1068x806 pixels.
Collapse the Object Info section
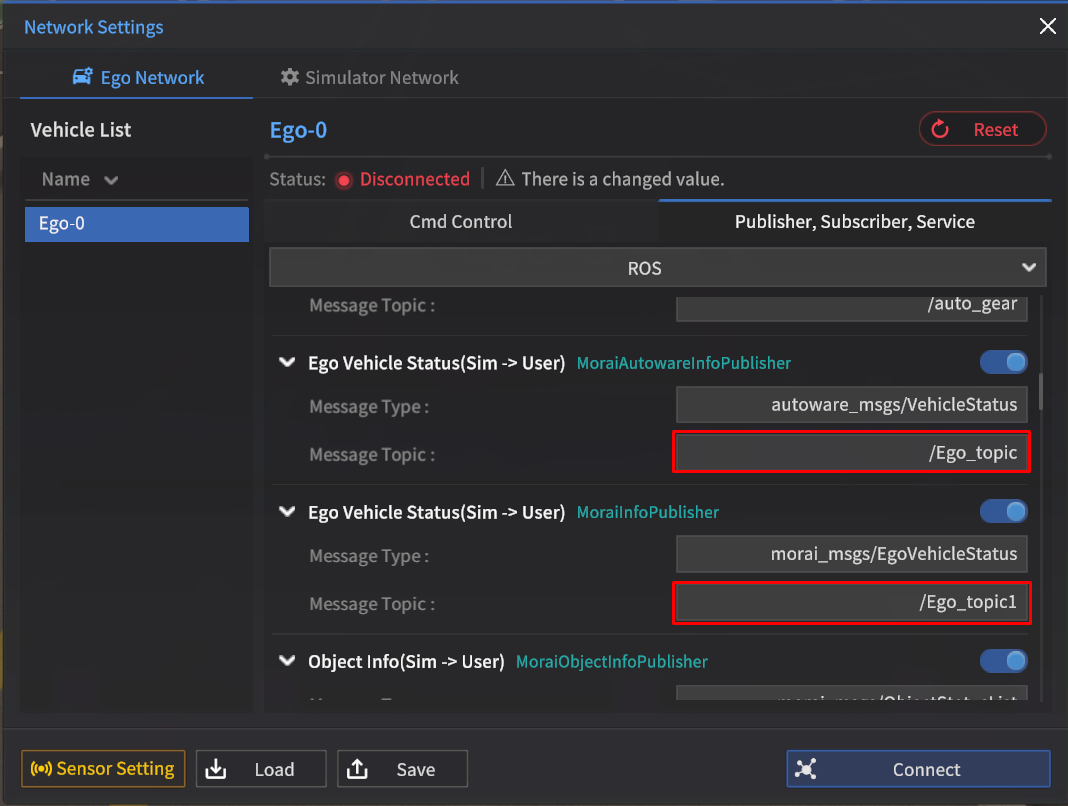pyautogui.click(x=287, y=661)
